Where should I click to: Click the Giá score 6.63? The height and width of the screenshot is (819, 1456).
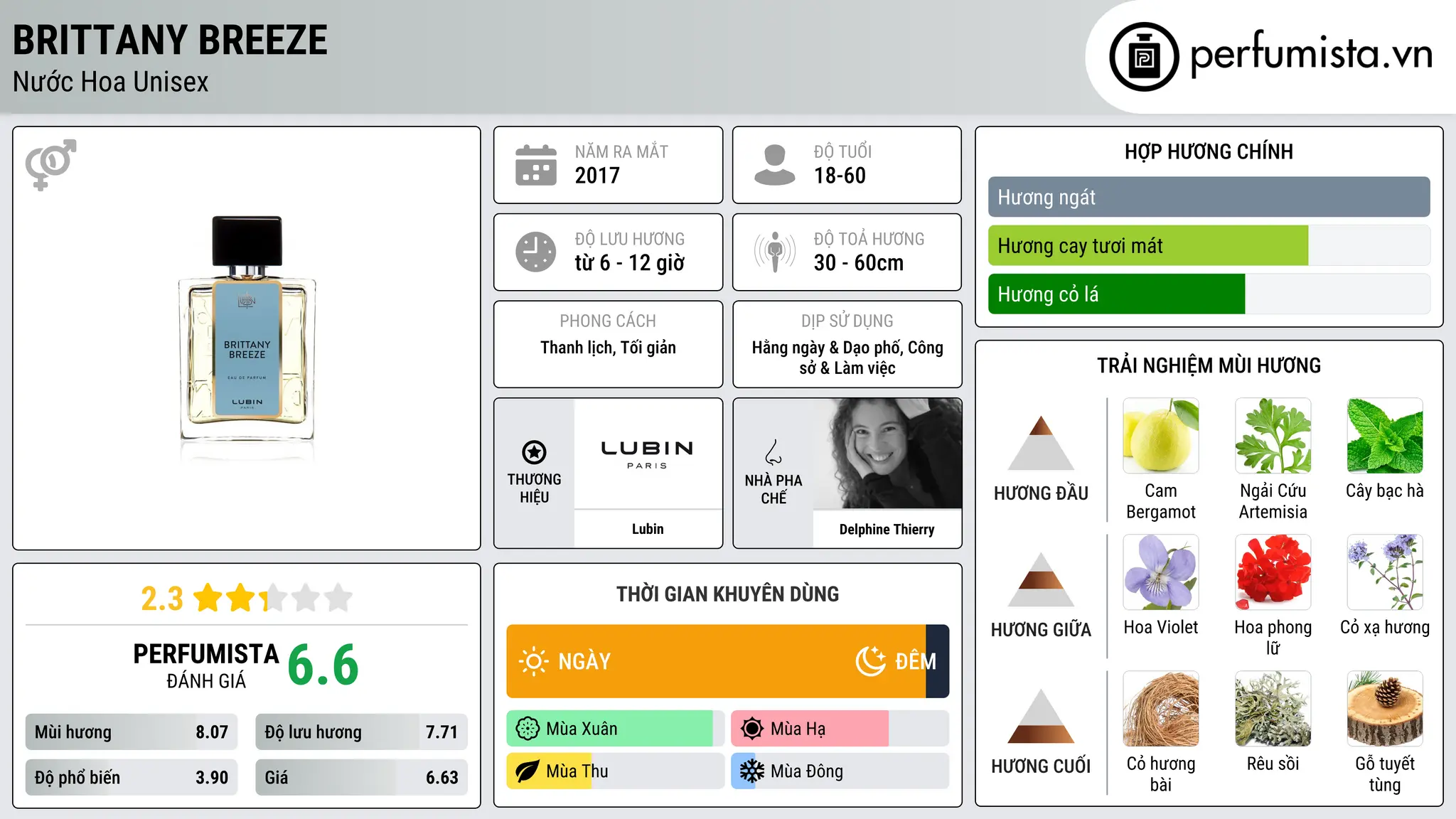441,778
